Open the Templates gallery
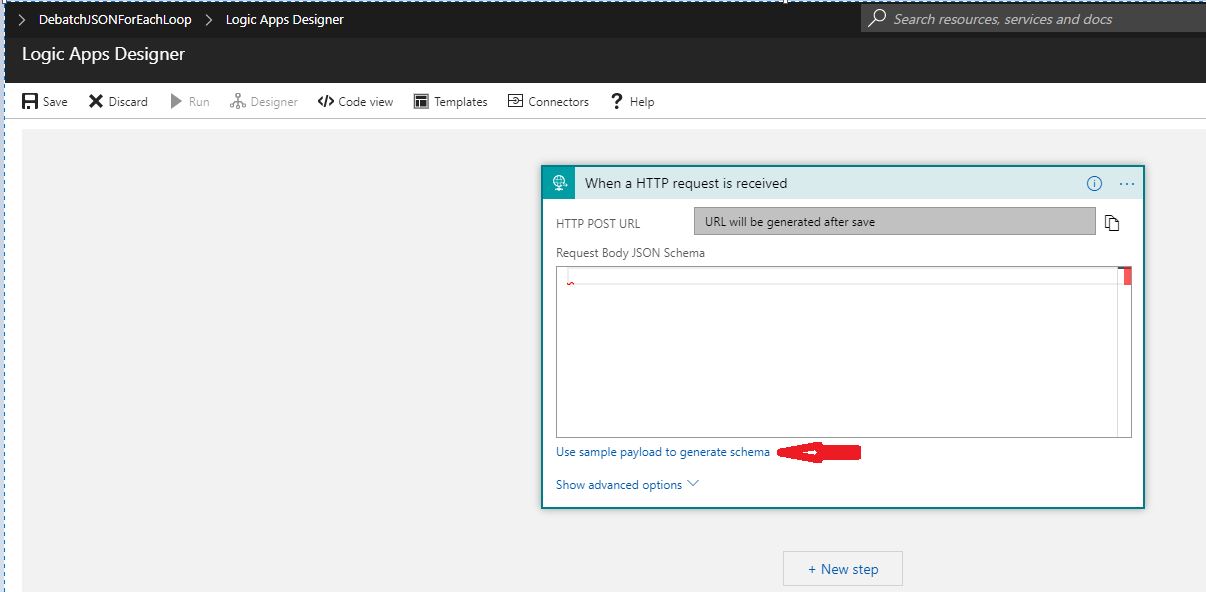This screenshot has height=592, width=1206. pyautogui.click(x=451, y=101)
